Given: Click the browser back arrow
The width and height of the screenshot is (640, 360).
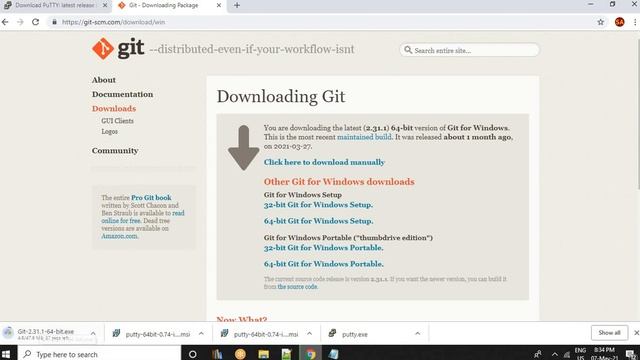Looking at the screenshot, I should click(5, 22).
